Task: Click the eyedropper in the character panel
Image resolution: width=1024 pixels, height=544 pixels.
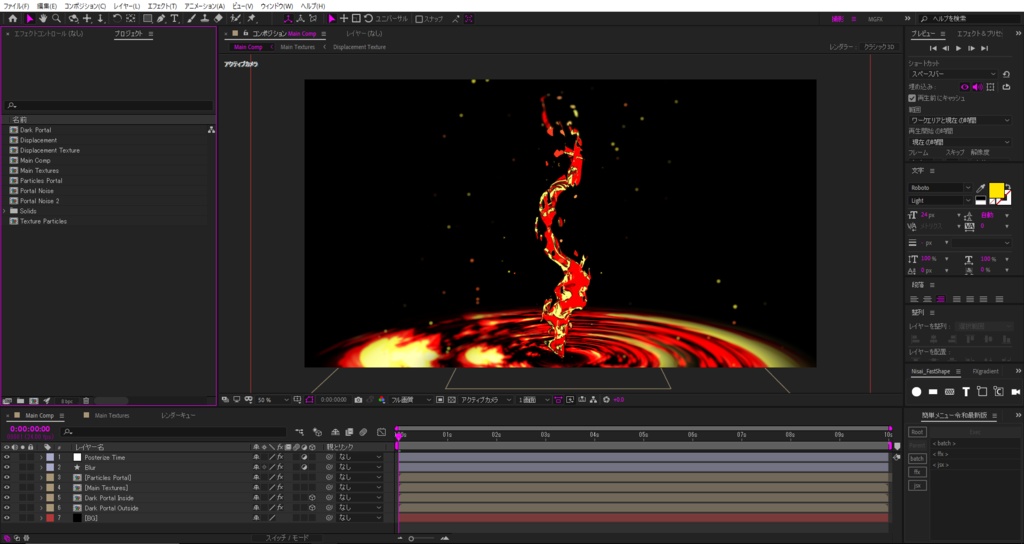Action: coord(981,188)
